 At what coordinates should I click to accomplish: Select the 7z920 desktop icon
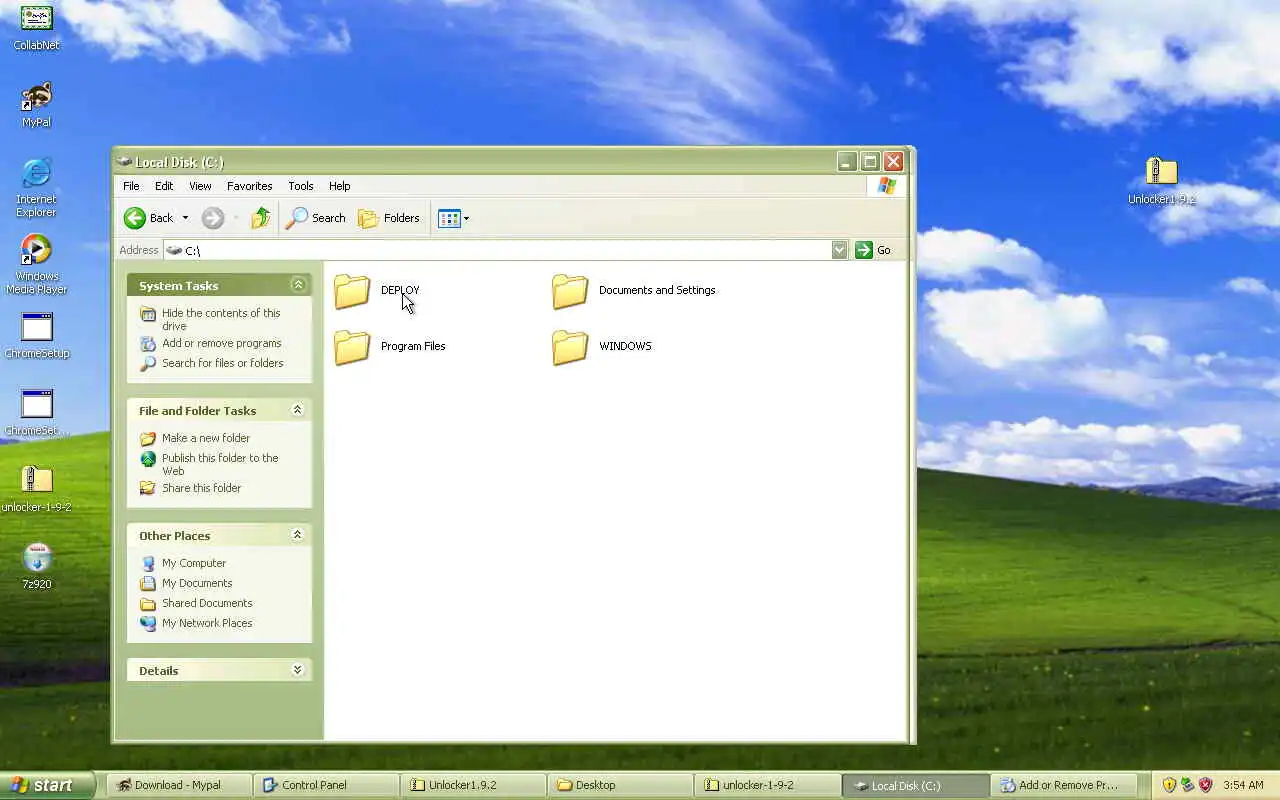36,566
